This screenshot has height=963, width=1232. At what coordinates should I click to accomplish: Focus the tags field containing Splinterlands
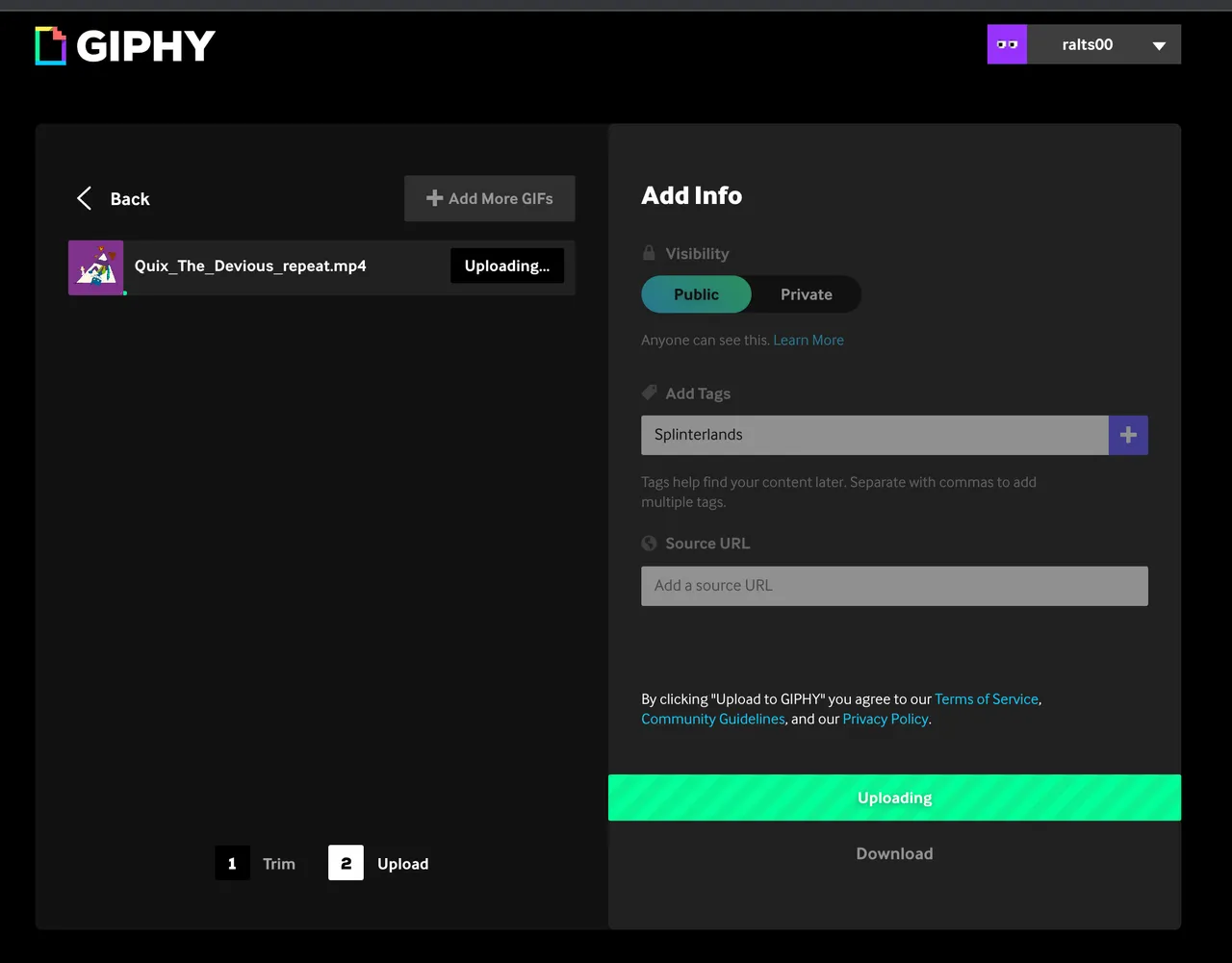click(875, 435)
